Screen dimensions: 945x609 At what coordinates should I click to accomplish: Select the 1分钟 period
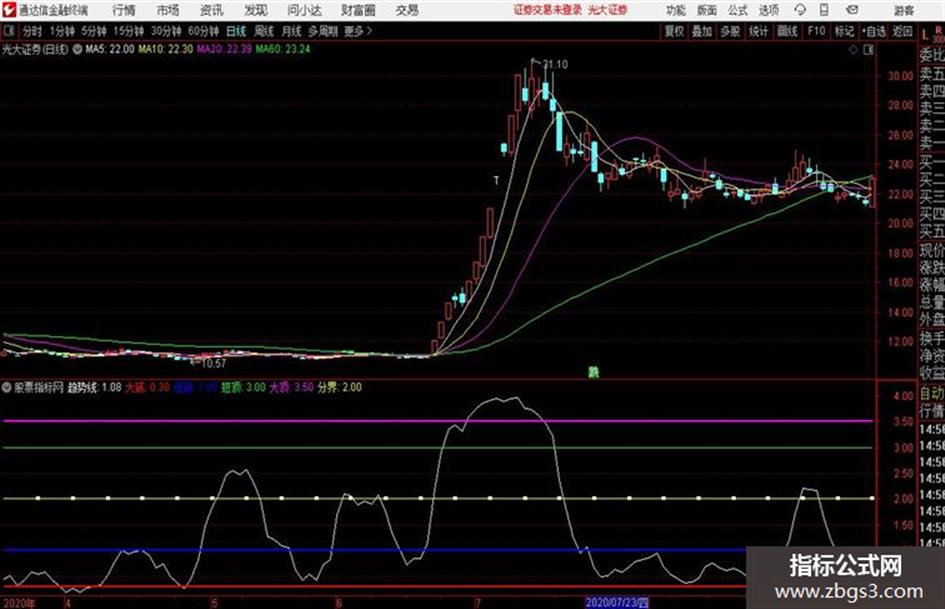[x=62, y=31]
